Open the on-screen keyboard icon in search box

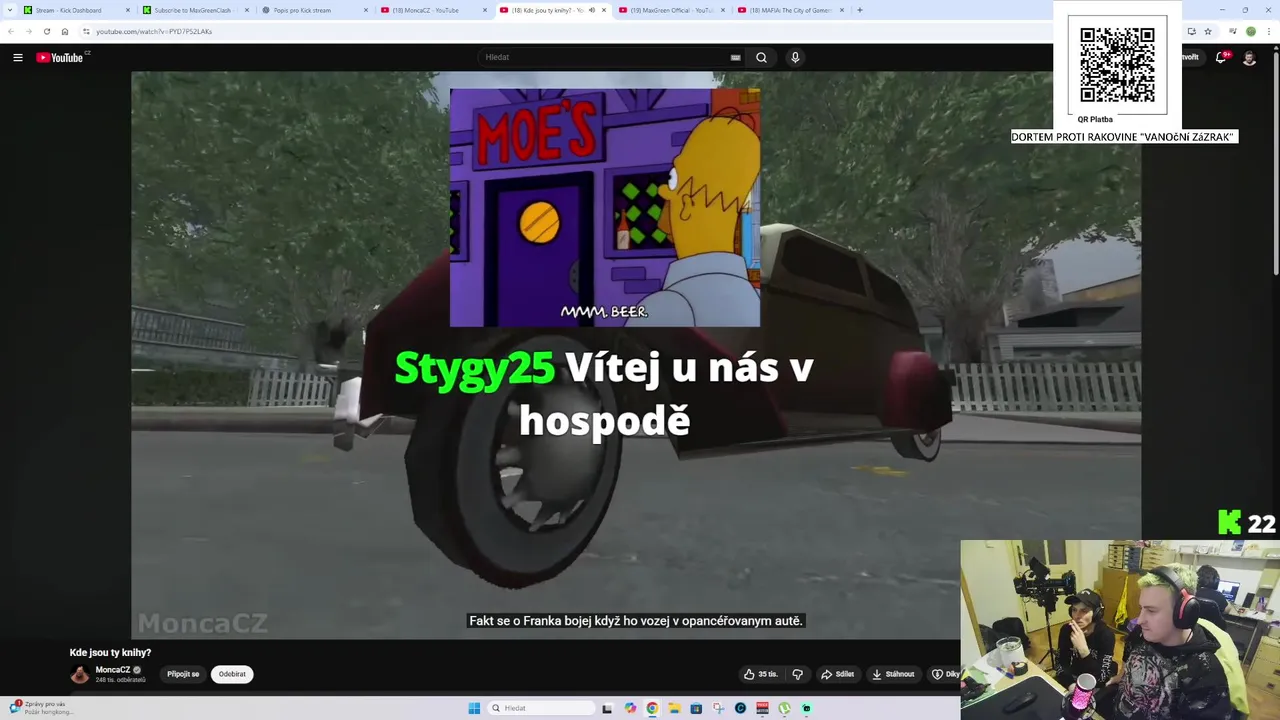click(735, 57)
